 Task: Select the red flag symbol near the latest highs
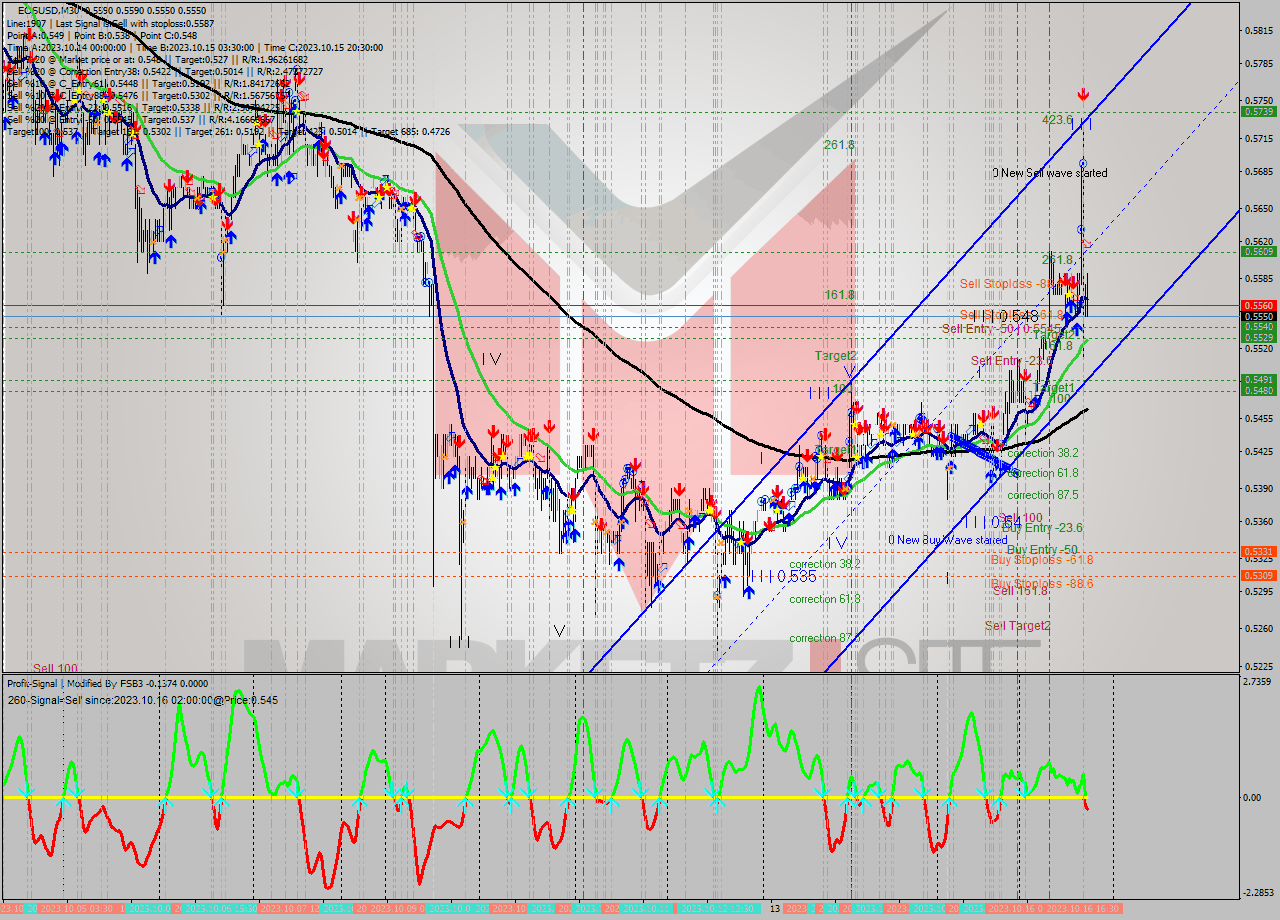[x=1087, y=242]
